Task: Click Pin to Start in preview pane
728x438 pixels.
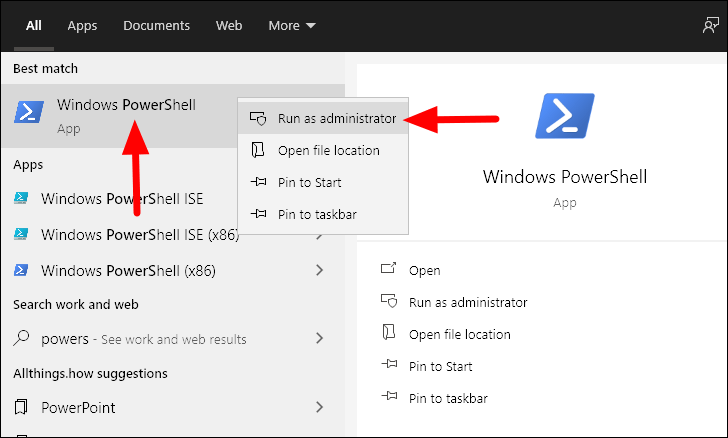Action: (441, 366)
